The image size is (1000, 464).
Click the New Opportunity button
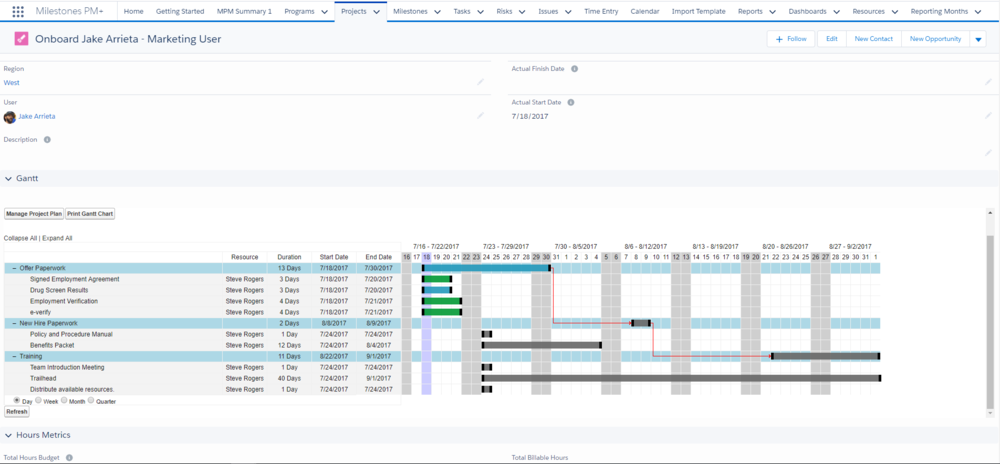936,39
